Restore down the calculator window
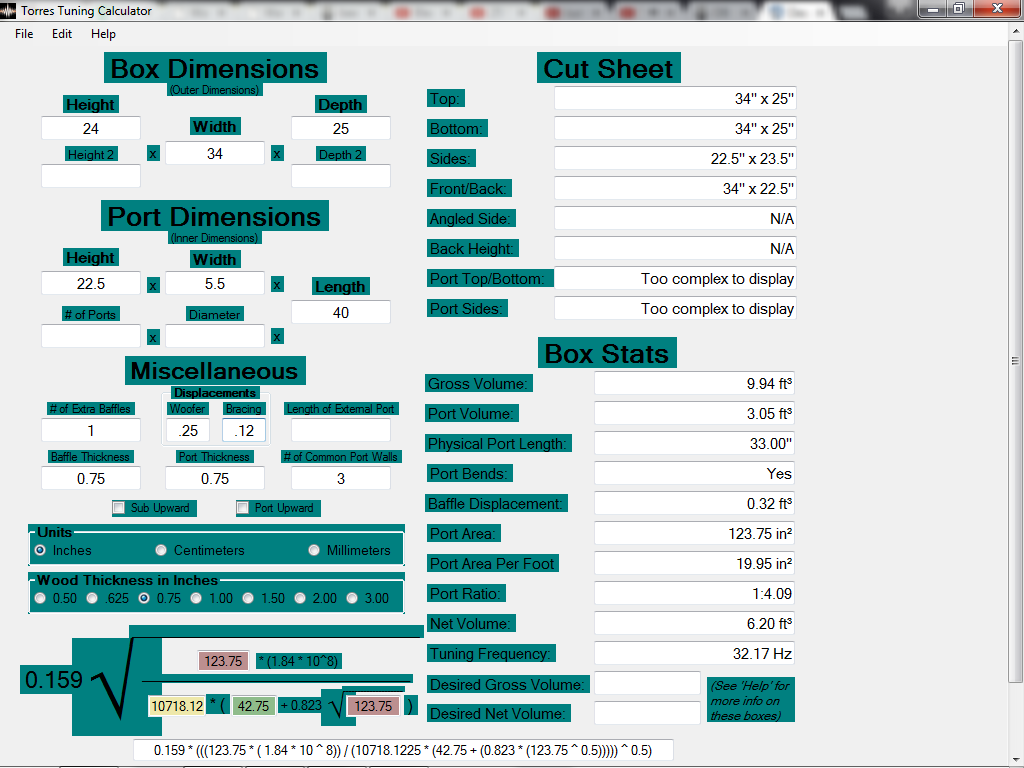Image resolution: width=1024 pixels, height=768 pixels. [x=959, y=8]
